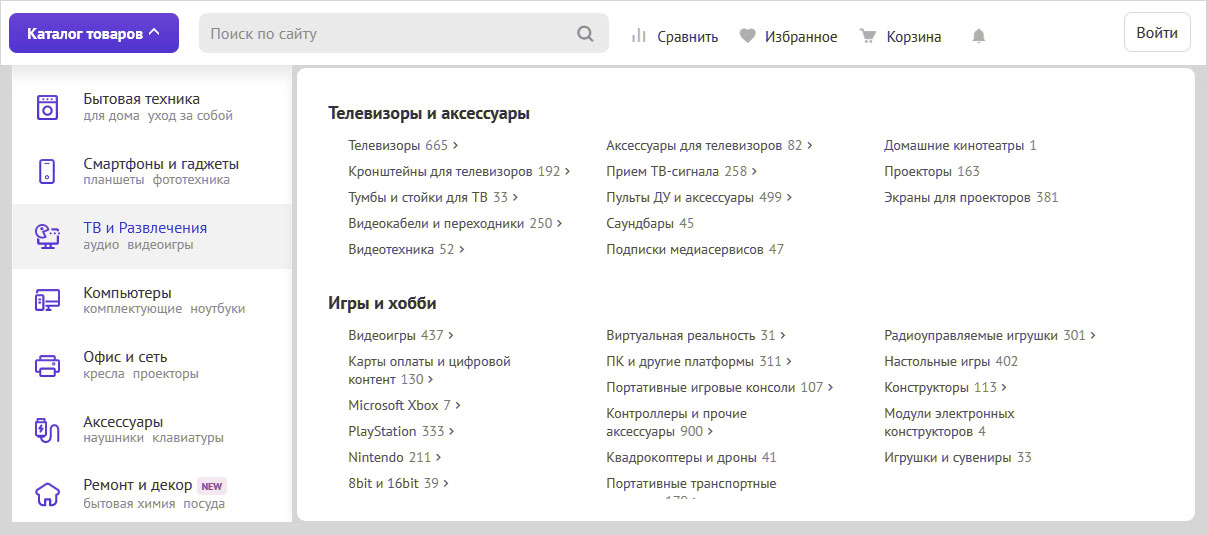
Task: Open Microsoft Xbox 7 category
Action: click(404, 405)
